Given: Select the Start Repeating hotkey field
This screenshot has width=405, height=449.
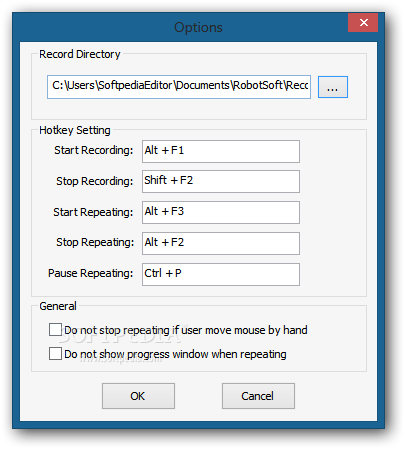Looking at the screenshot, I should [221, 212].
